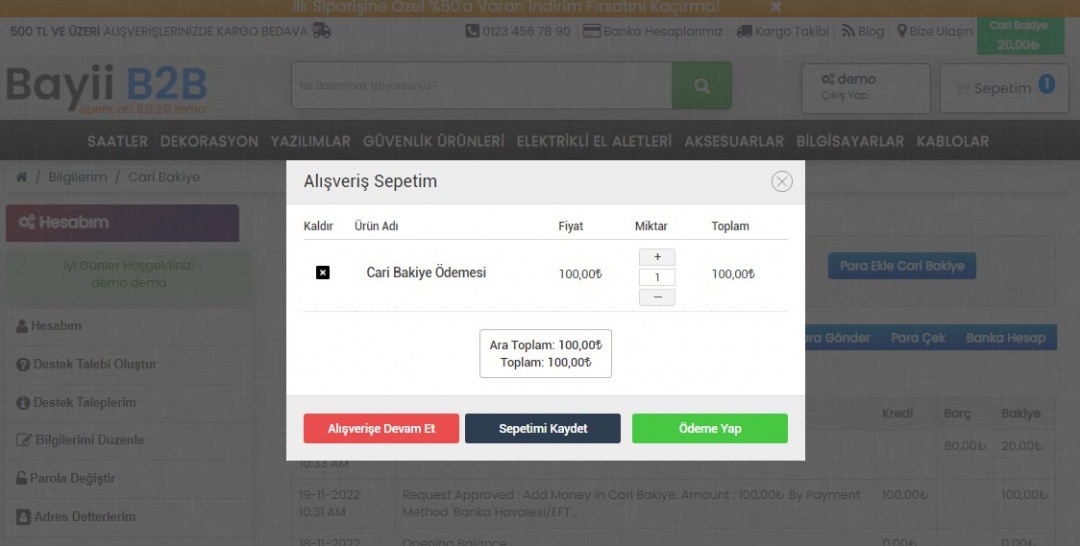Viewport: 1080px width, 547px height.
Task: Click Sepetimi Kaydet button
Action: click(543, 428)
